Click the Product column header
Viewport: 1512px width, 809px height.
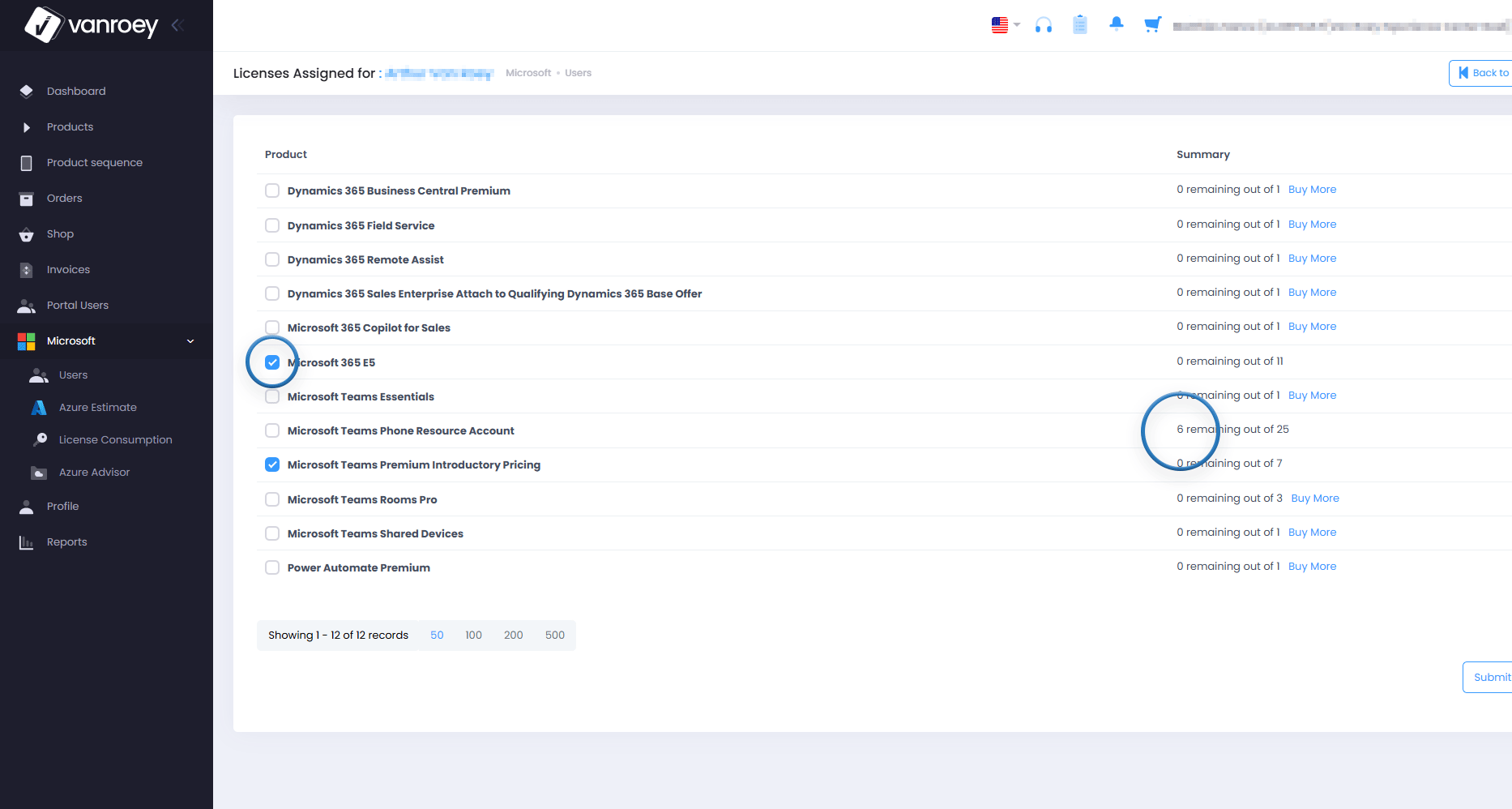pos(286,155)
